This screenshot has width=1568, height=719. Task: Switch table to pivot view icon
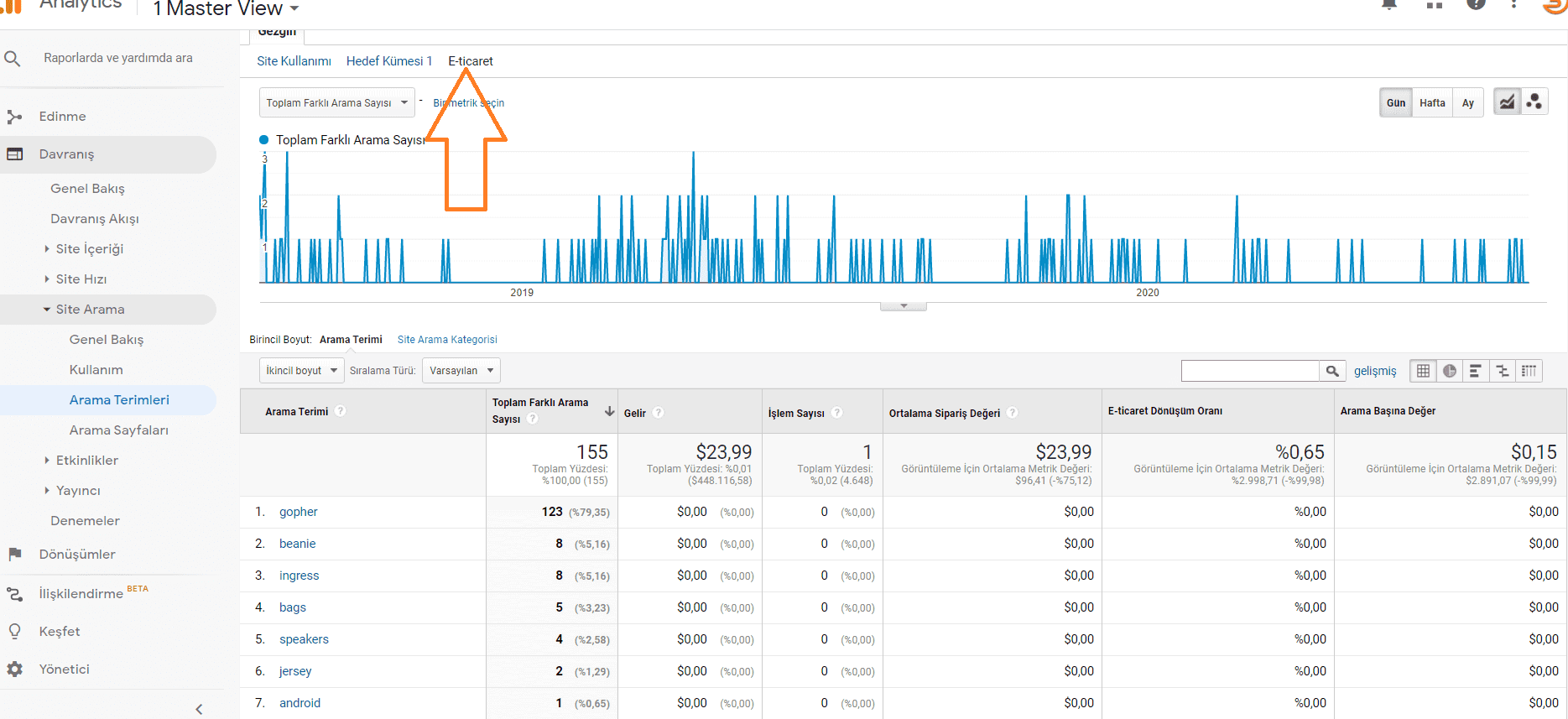coord(1529,371)
